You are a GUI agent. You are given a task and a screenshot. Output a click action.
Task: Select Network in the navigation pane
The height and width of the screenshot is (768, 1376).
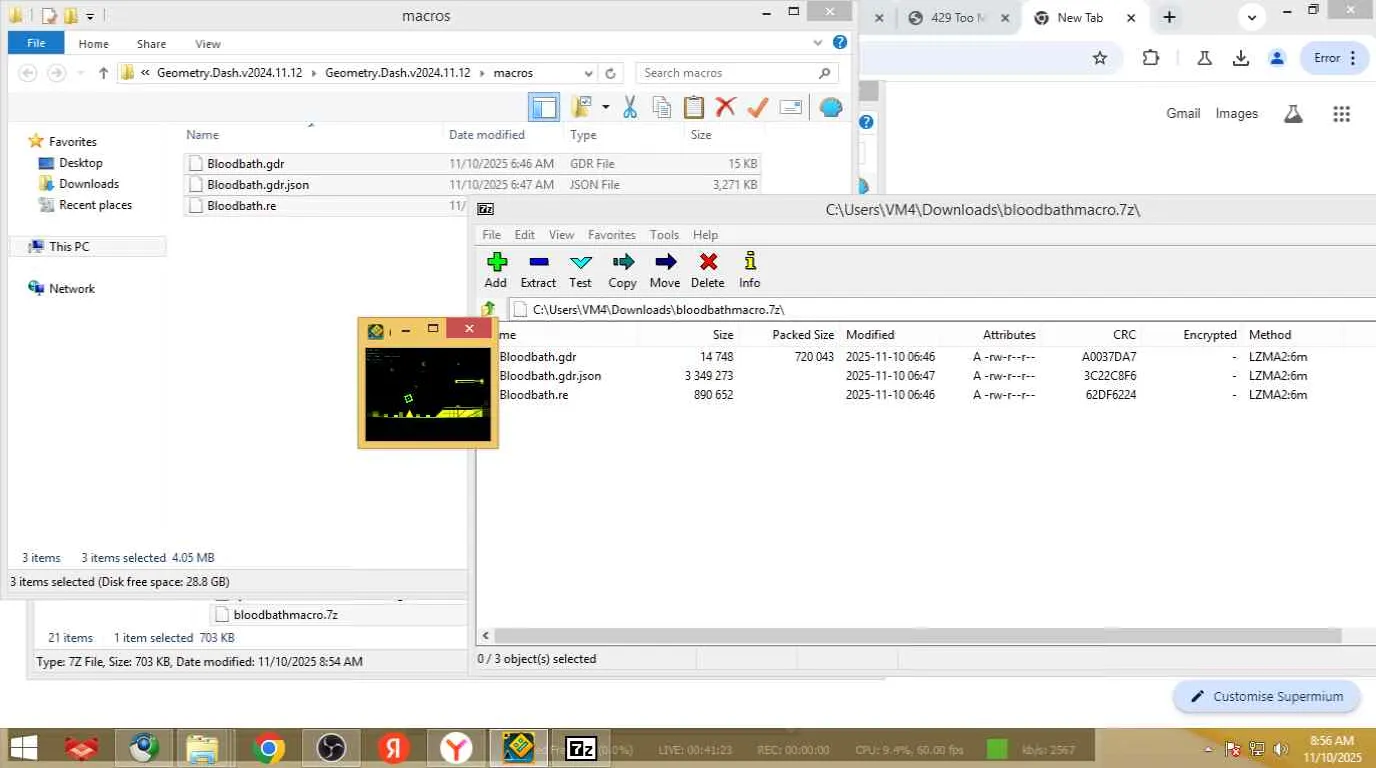(x=72, y=289)
